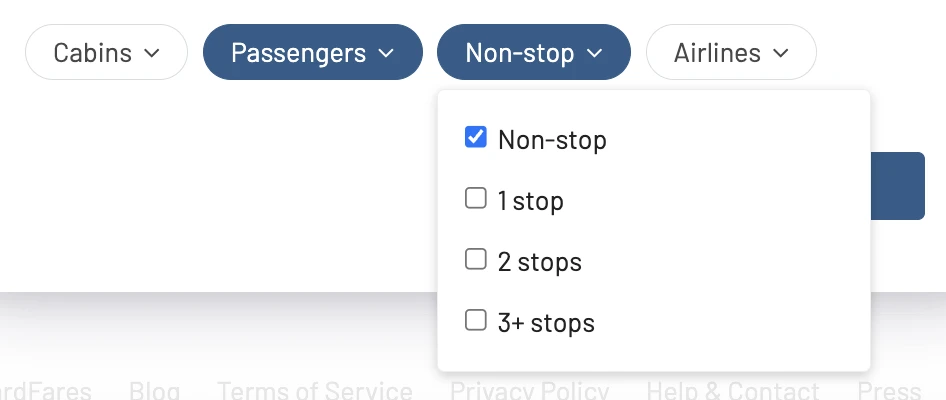Open the Passengers filter dropdown
Image resolution: width=946 pixels, height=400 pixels.
(x=313, y=52)
